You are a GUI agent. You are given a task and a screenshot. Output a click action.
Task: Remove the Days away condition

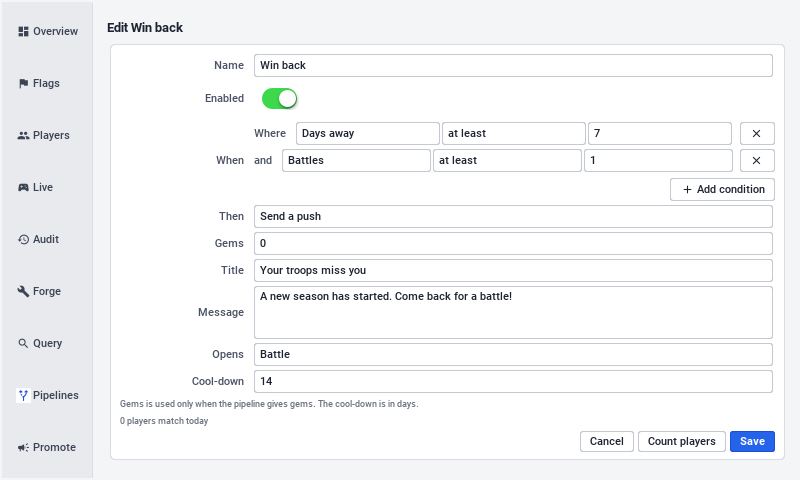(x=757, y=134)
